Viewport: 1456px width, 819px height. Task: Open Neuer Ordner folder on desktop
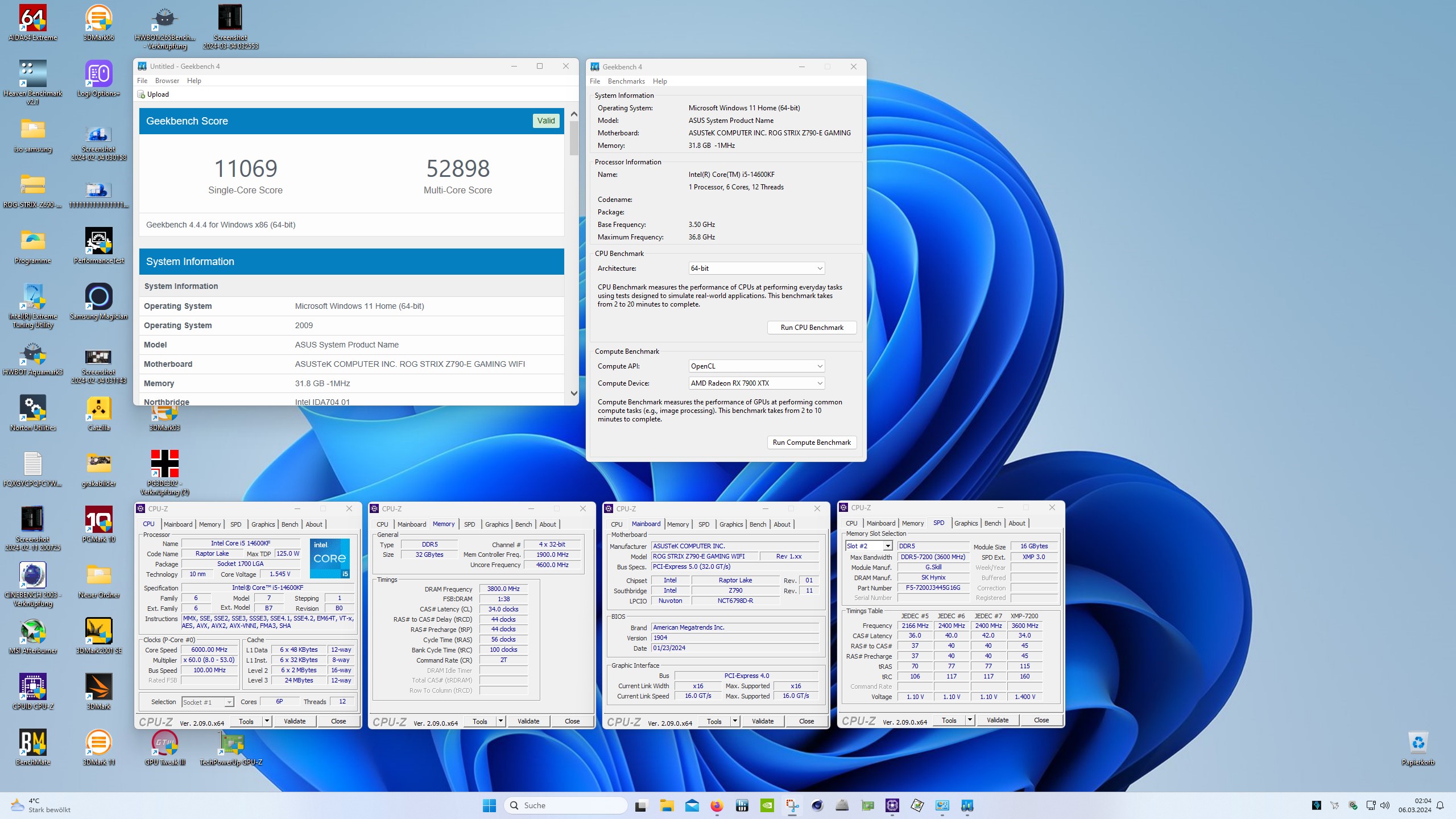coord(98,580)
